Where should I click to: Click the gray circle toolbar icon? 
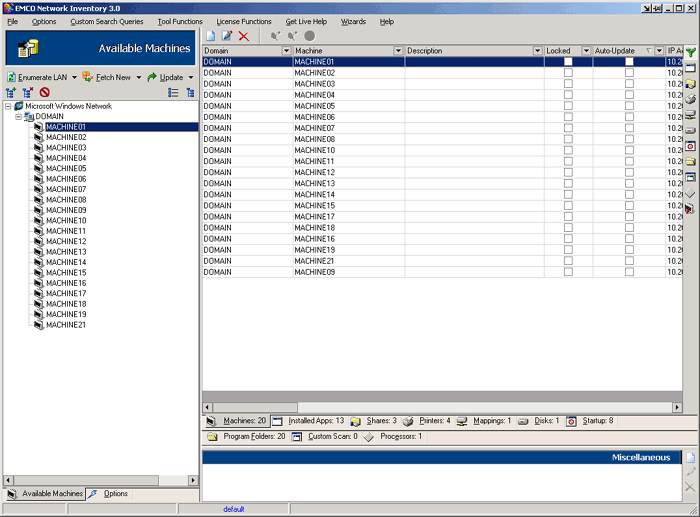[x=309, y=36]
